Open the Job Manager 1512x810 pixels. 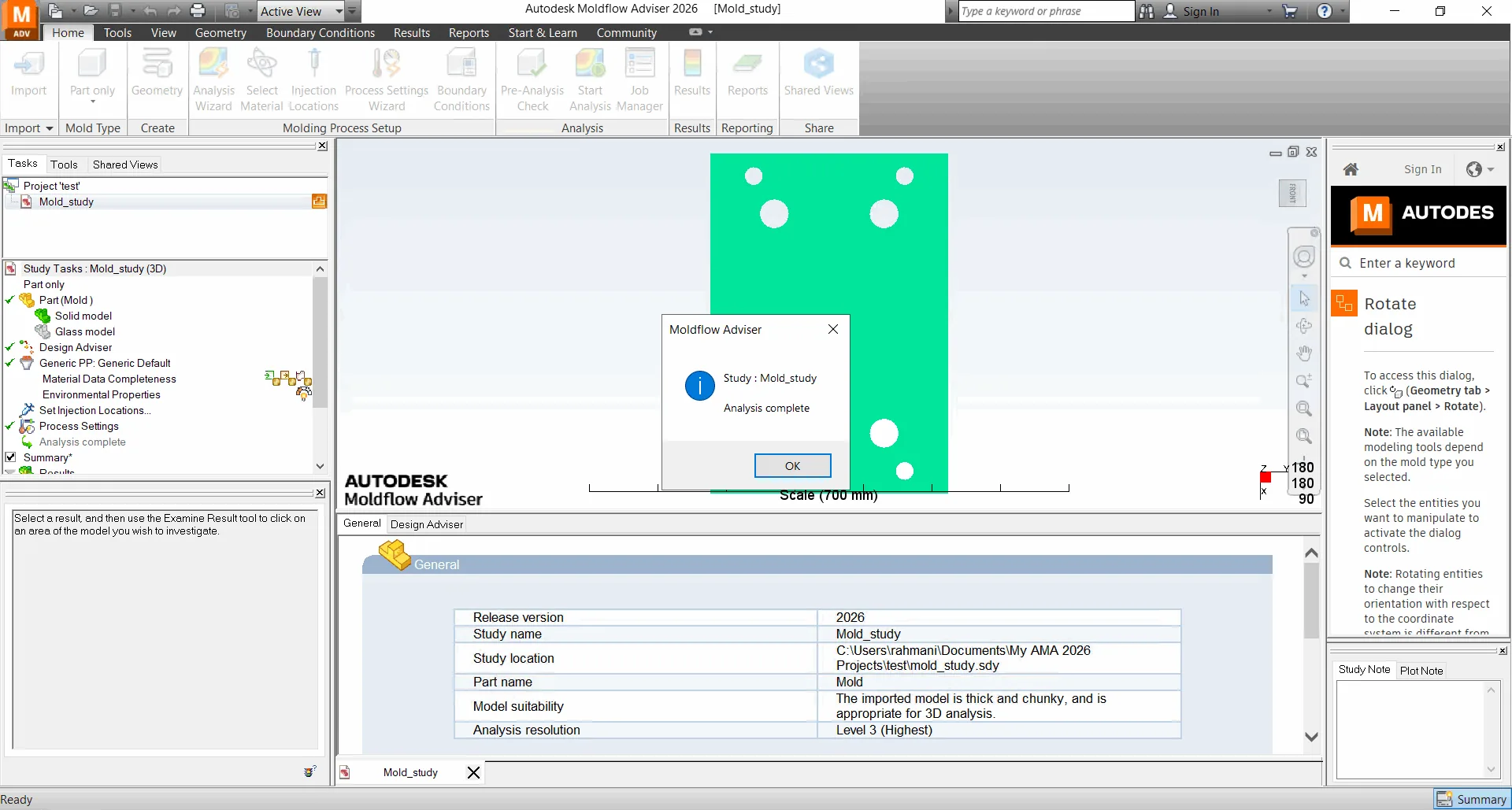pos(639,80)
